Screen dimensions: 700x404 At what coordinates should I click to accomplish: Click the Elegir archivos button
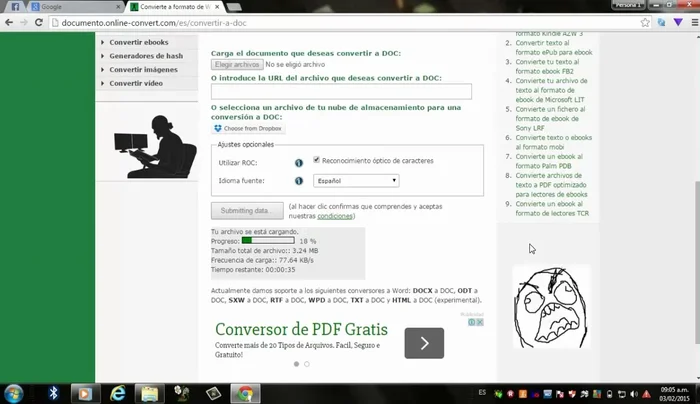[237, 64]
